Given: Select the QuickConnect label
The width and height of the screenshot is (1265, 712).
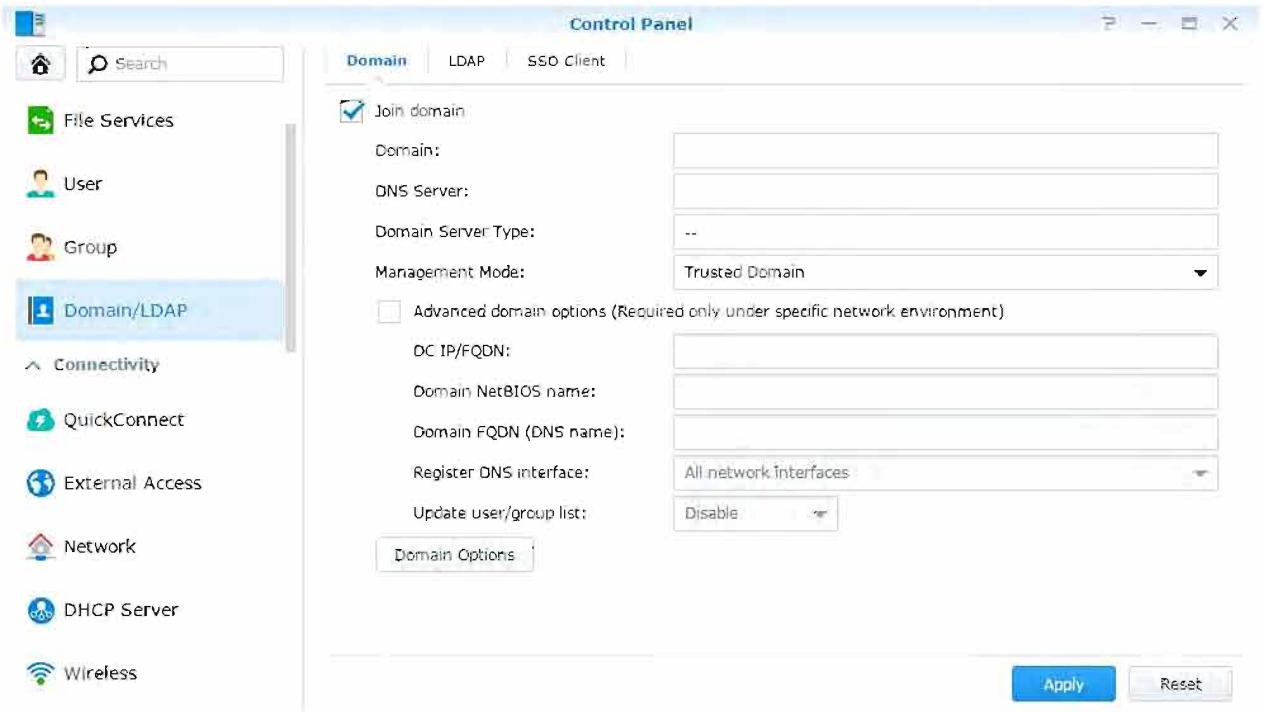Looking at the screenshot, I should tap(124, 420).
